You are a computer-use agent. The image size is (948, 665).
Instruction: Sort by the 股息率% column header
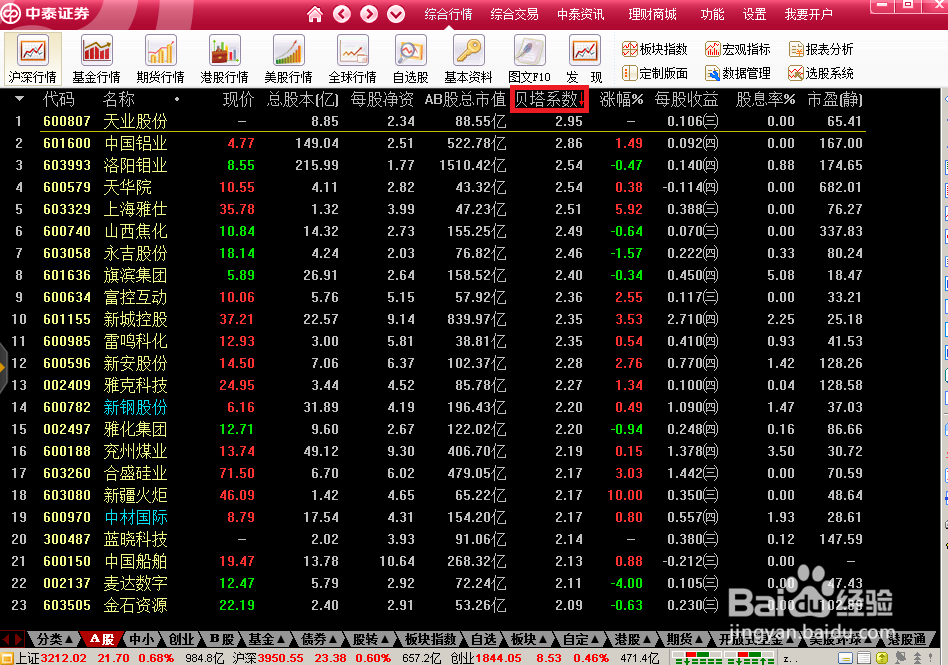pos(765,99)
